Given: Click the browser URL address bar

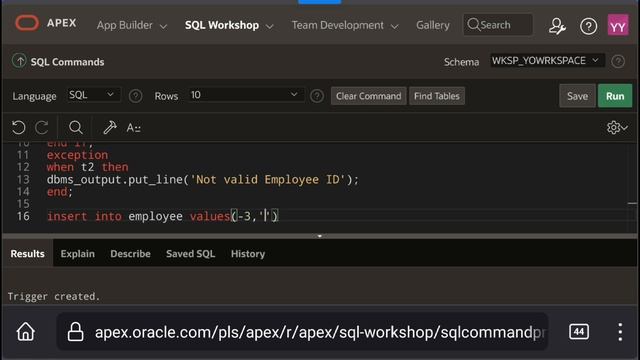Looking at the screenshot, I should click(302, 331).
